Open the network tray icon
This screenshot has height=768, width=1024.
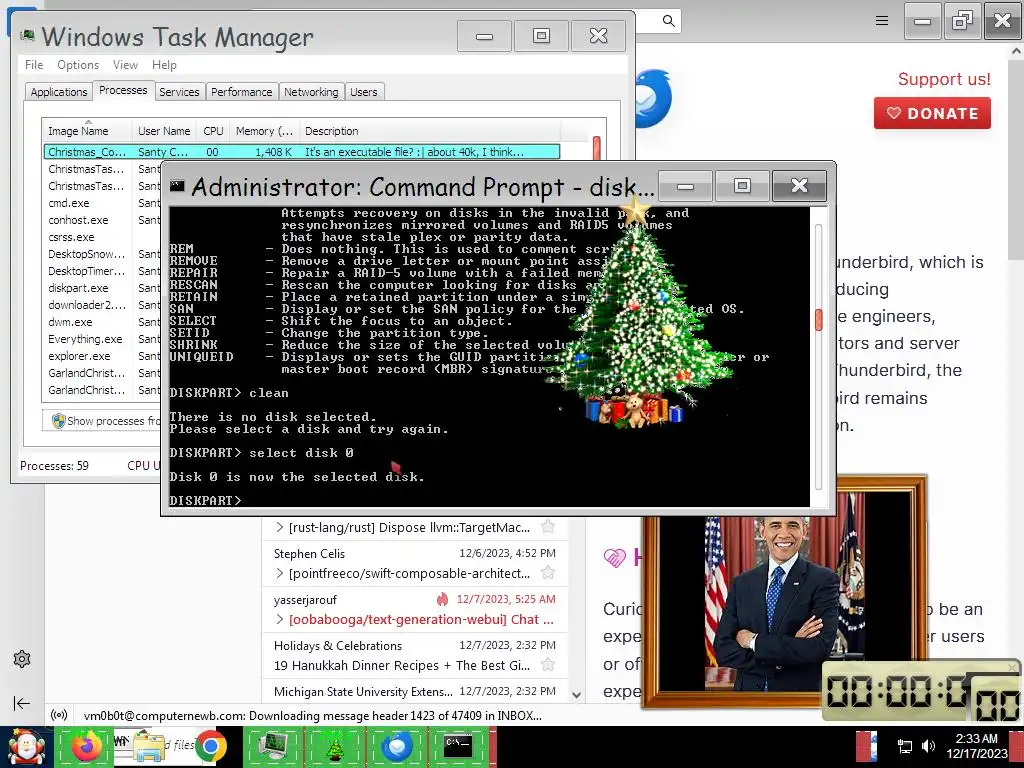[x=904, y=746]
